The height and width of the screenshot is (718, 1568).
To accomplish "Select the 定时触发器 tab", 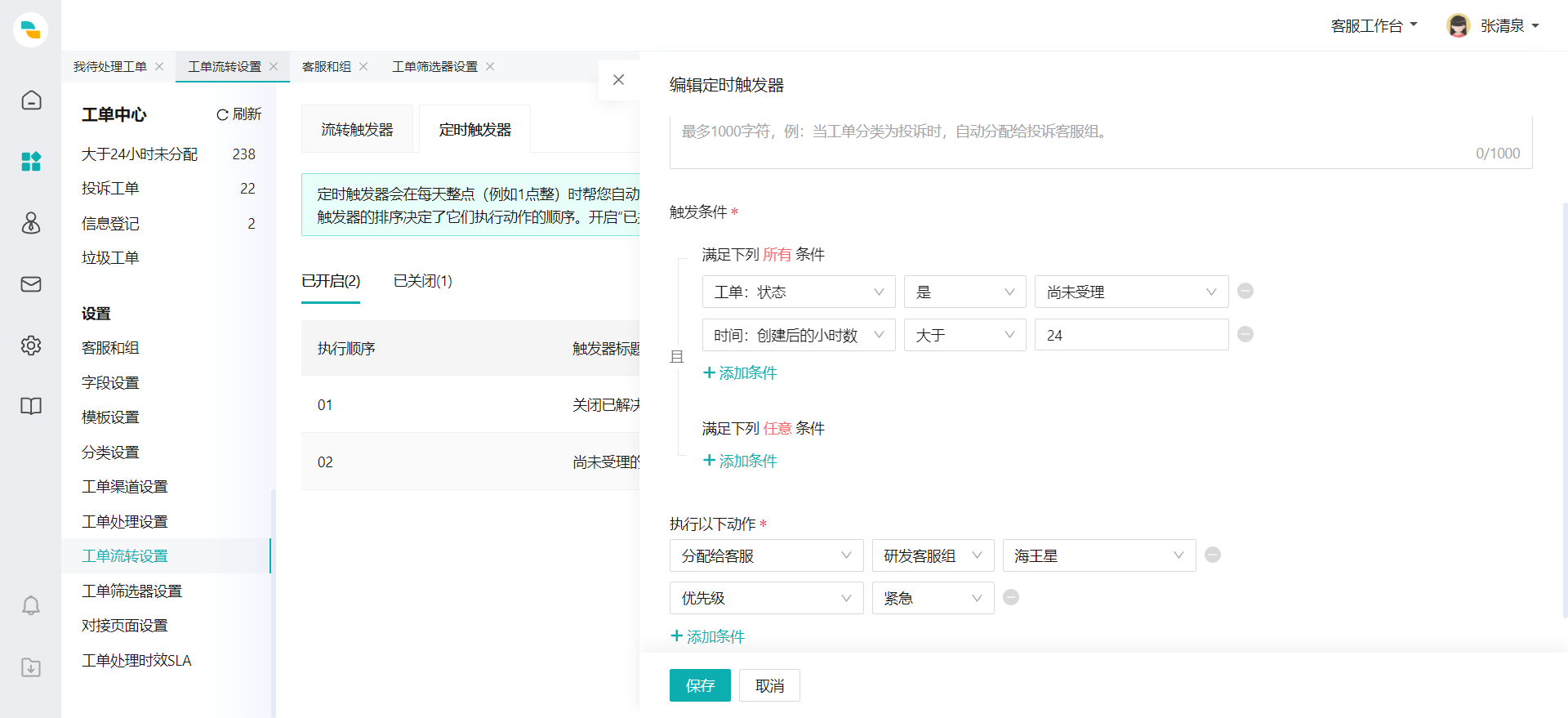I will coord(474,129).
